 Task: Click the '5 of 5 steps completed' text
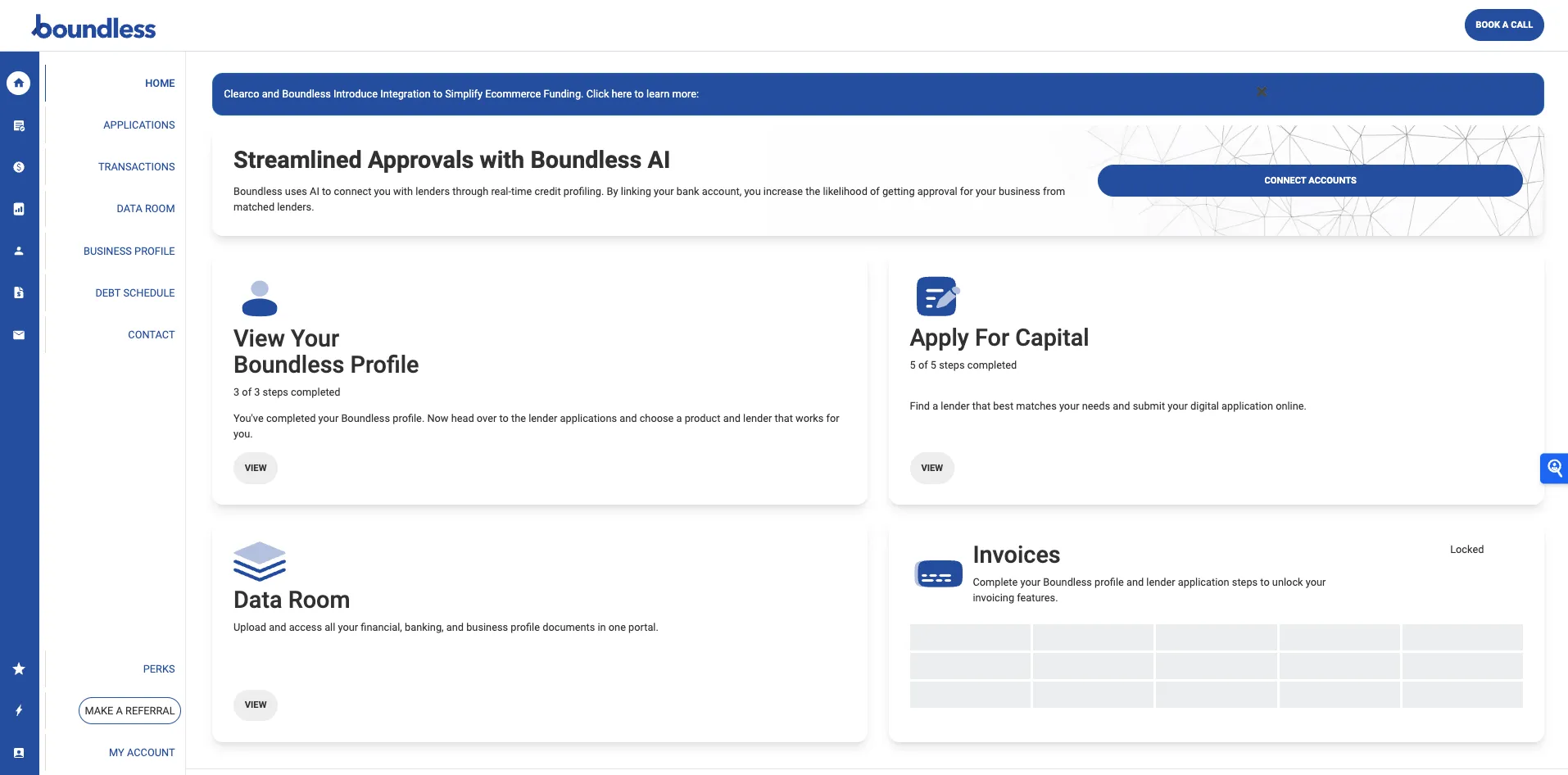coord(963,365)
